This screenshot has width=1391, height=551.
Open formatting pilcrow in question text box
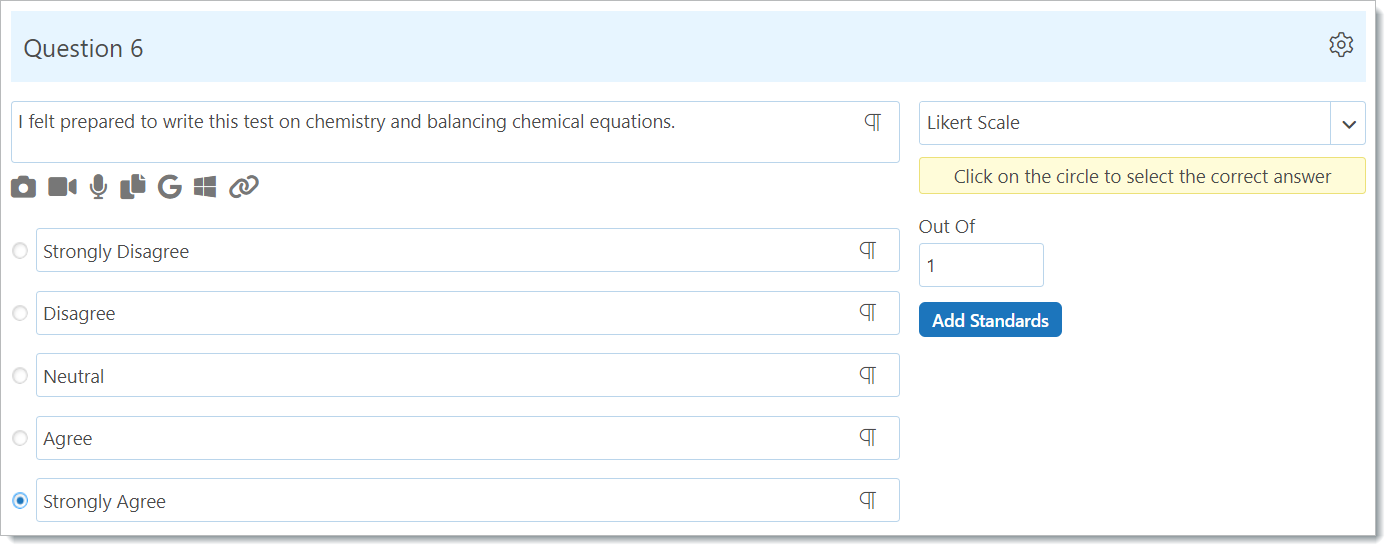[x=873, y=122]
